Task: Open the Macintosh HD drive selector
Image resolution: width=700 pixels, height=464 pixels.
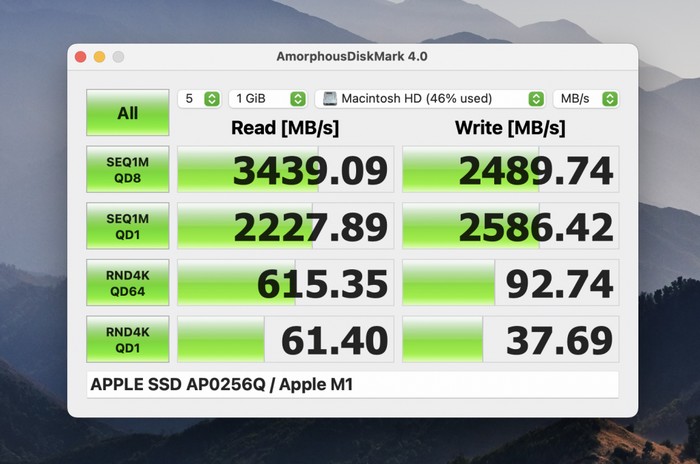Action: pyautogui.click(x=430, y=99)
